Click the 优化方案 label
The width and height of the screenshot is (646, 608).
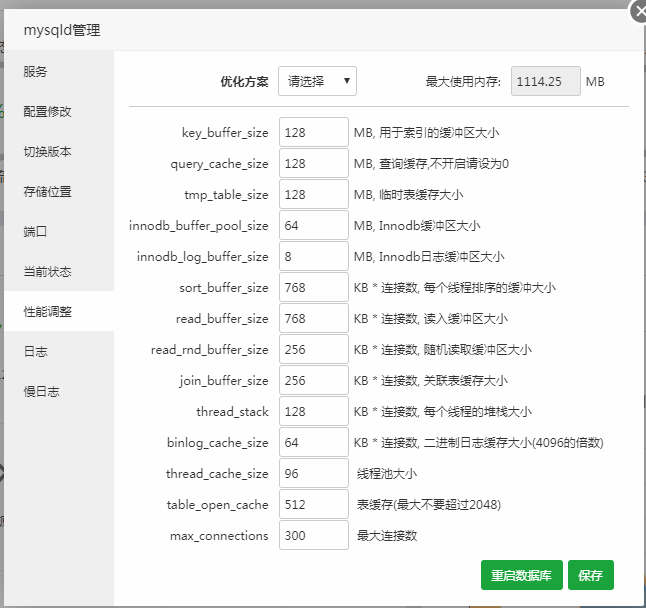pyautogui.click(x=244, y=82)
